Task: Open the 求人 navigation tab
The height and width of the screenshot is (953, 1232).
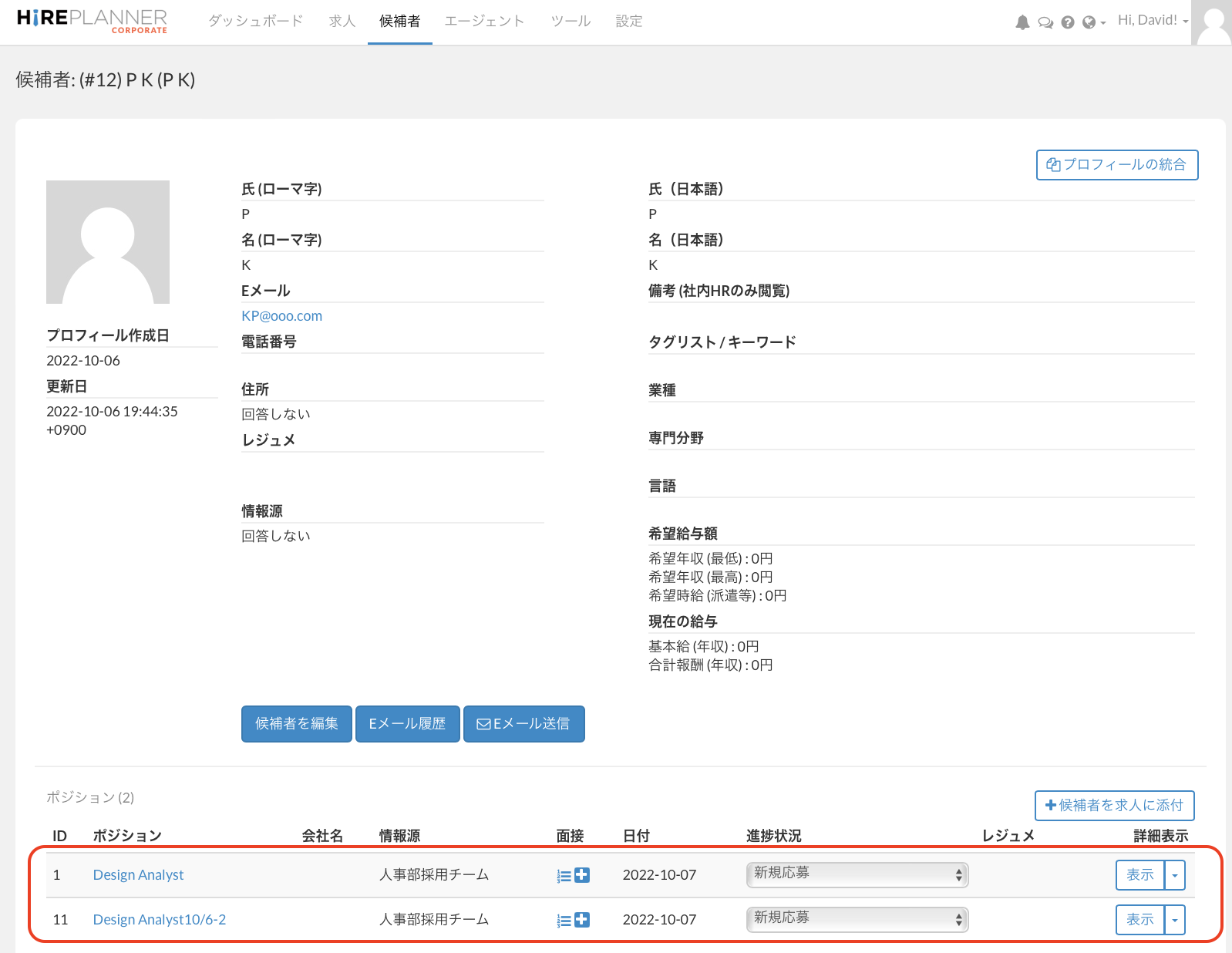Action: (x=342, y=22)
